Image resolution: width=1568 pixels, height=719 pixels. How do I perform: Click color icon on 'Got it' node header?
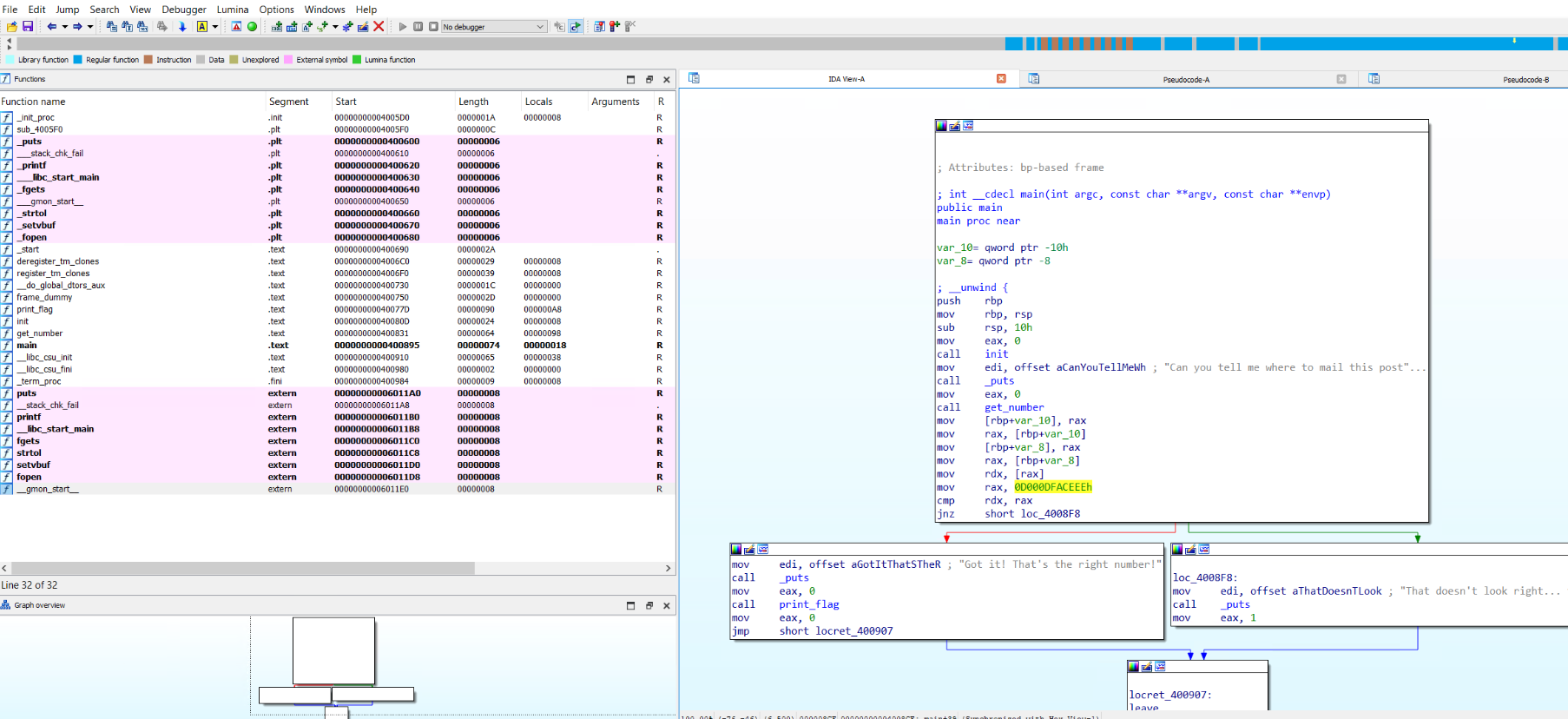pos(736,550)
